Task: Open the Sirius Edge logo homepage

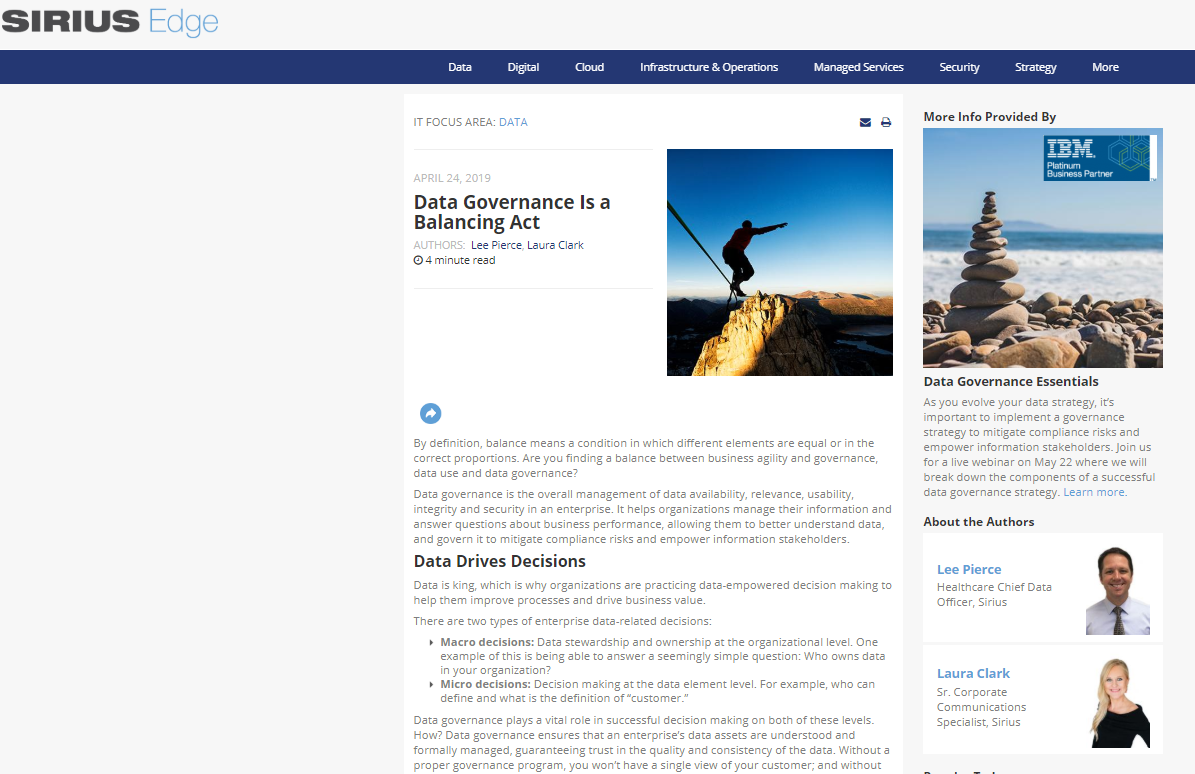Action: [x=110, y=21]
